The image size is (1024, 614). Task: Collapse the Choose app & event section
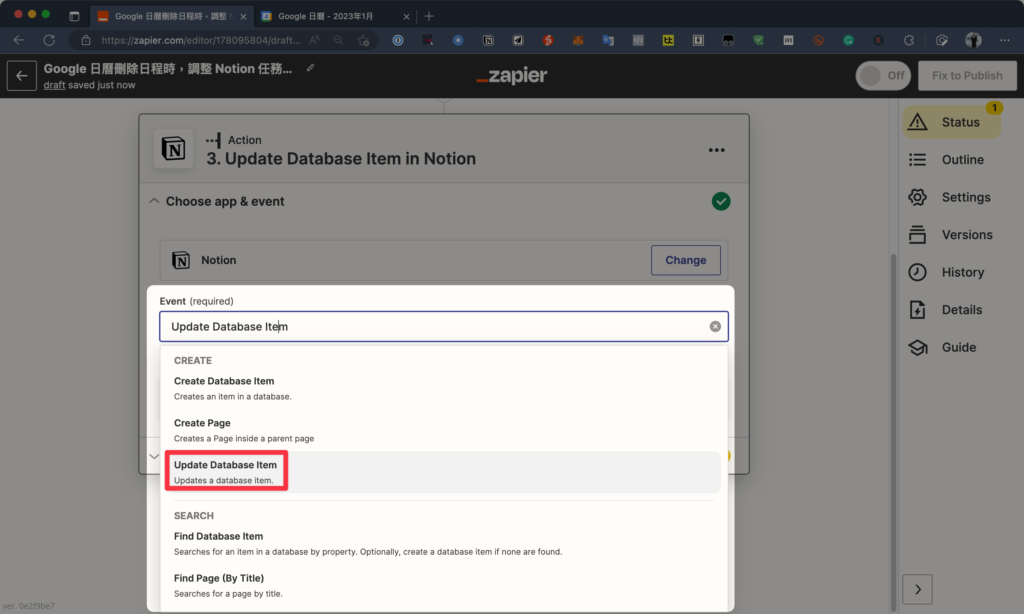[154, 201]
